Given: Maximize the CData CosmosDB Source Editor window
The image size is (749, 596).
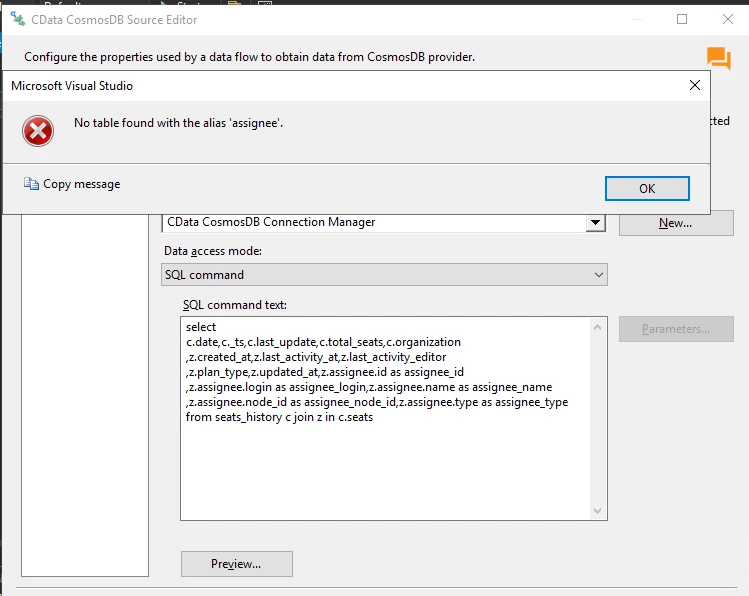Looking at the screenshot, I should 682,19.
